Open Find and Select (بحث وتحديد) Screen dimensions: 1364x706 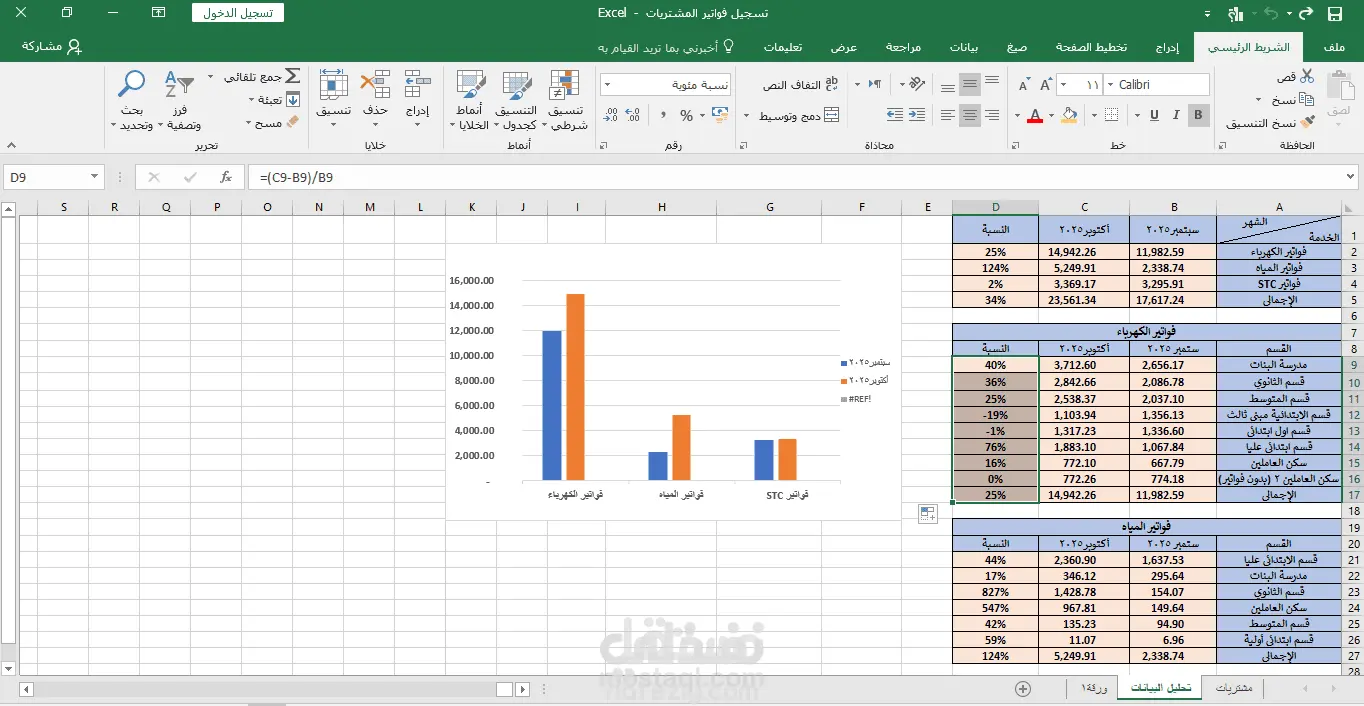pos(132,100)
